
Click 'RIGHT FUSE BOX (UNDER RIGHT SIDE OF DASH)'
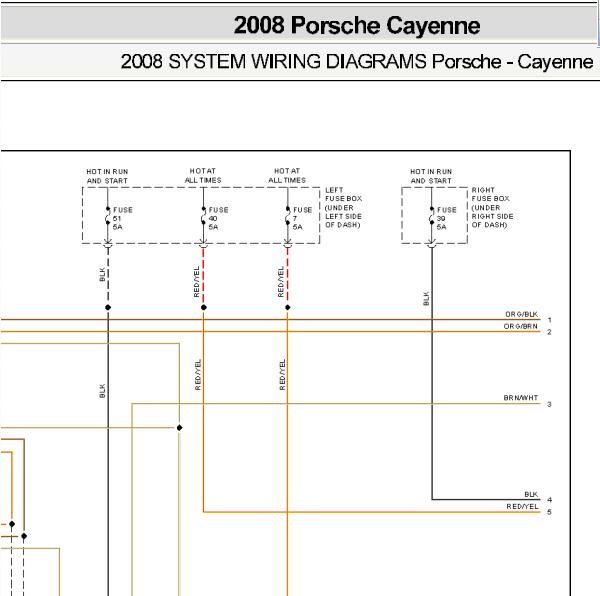point(492,207)
